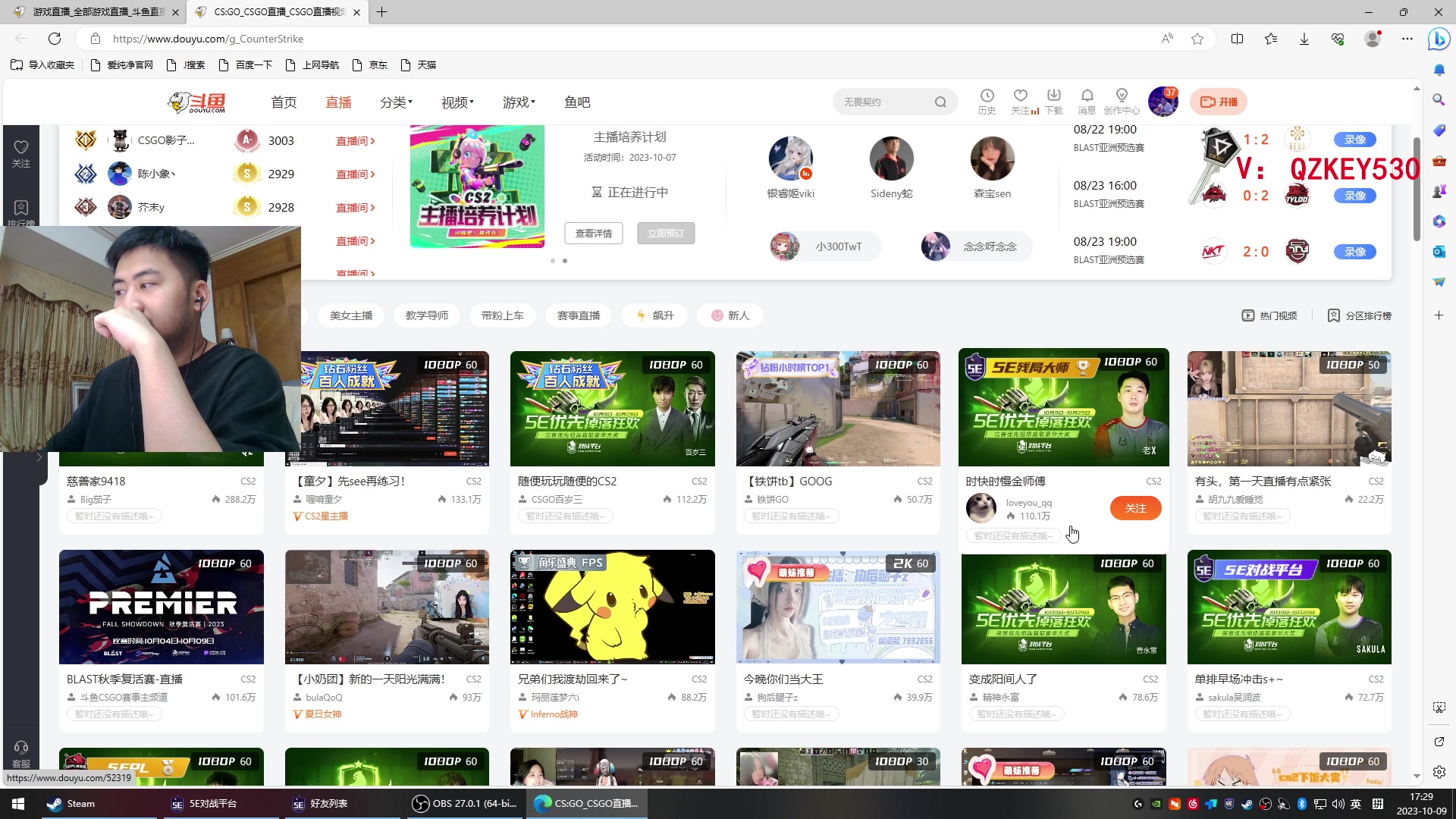The height and width of the screenshot is (819, 1456).
Task: Refresh the browser page
Action: pyautogui.click(x=55, y=39)
